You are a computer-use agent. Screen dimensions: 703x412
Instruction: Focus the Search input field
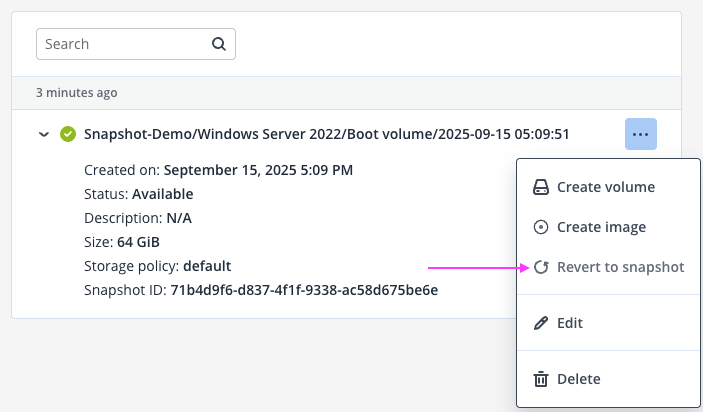pyautogui.click(x=136, y=44)
